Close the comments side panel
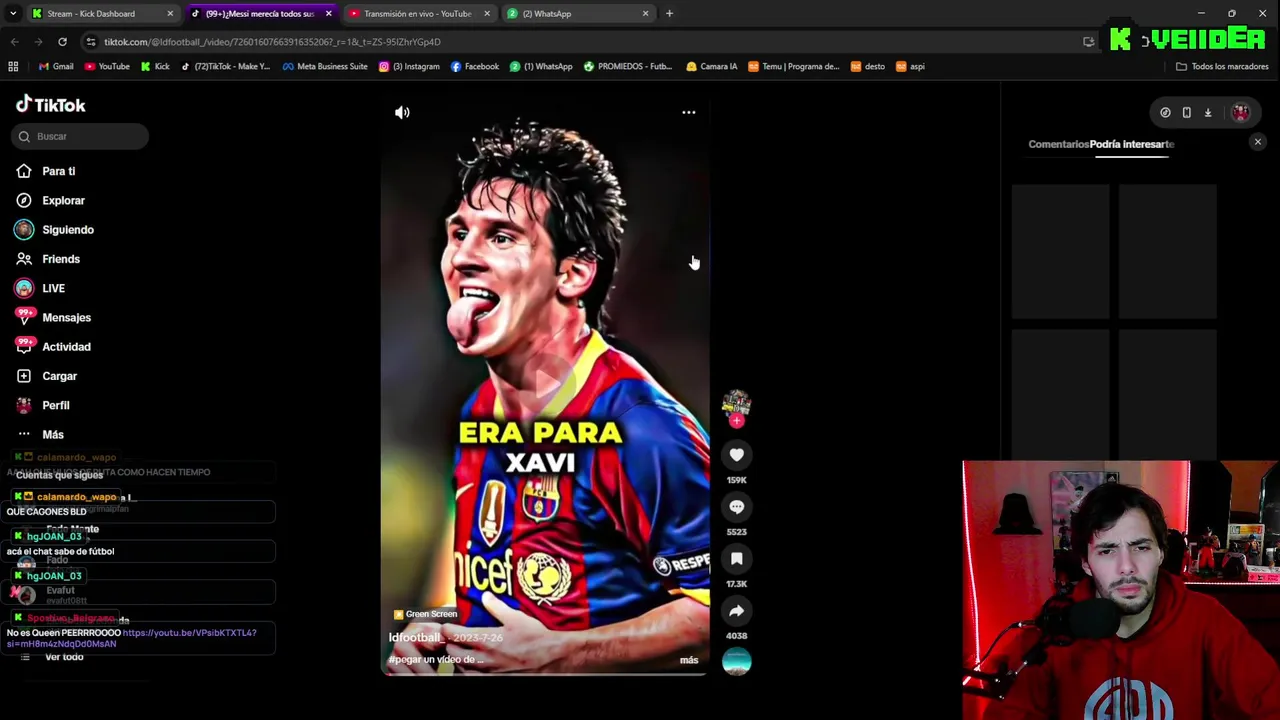Screen dimensions: 1280x720 tap(1258, 143)
